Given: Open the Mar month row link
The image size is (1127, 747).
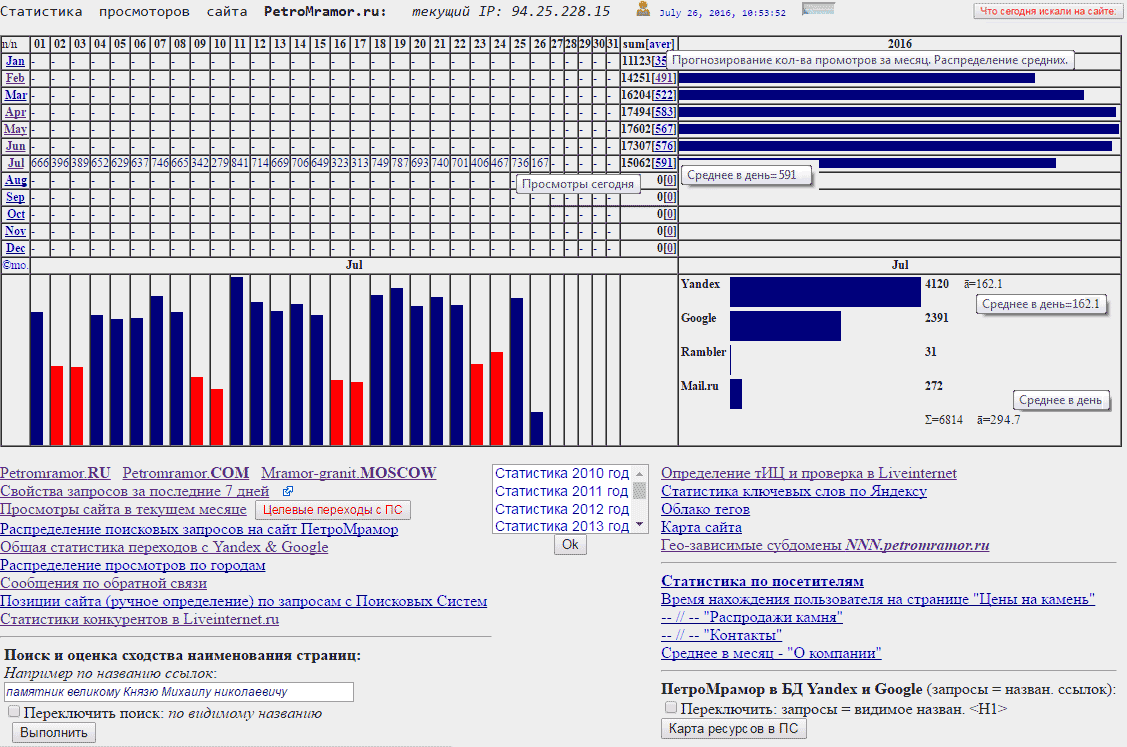Looking at the screenshot, I should [x=16, y=95].
